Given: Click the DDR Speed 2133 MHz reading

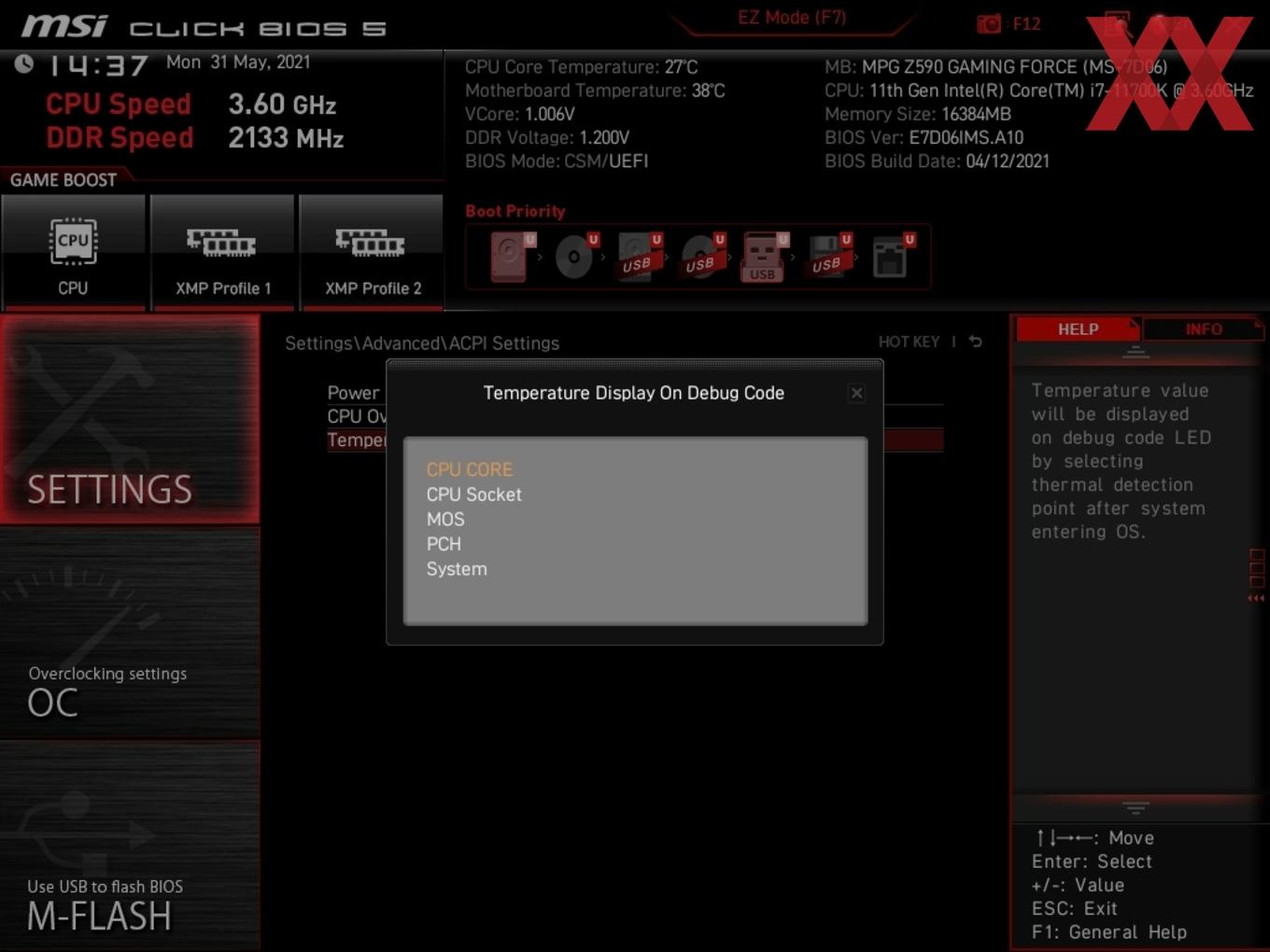Looking at the screenshot, I should point(194,138).
